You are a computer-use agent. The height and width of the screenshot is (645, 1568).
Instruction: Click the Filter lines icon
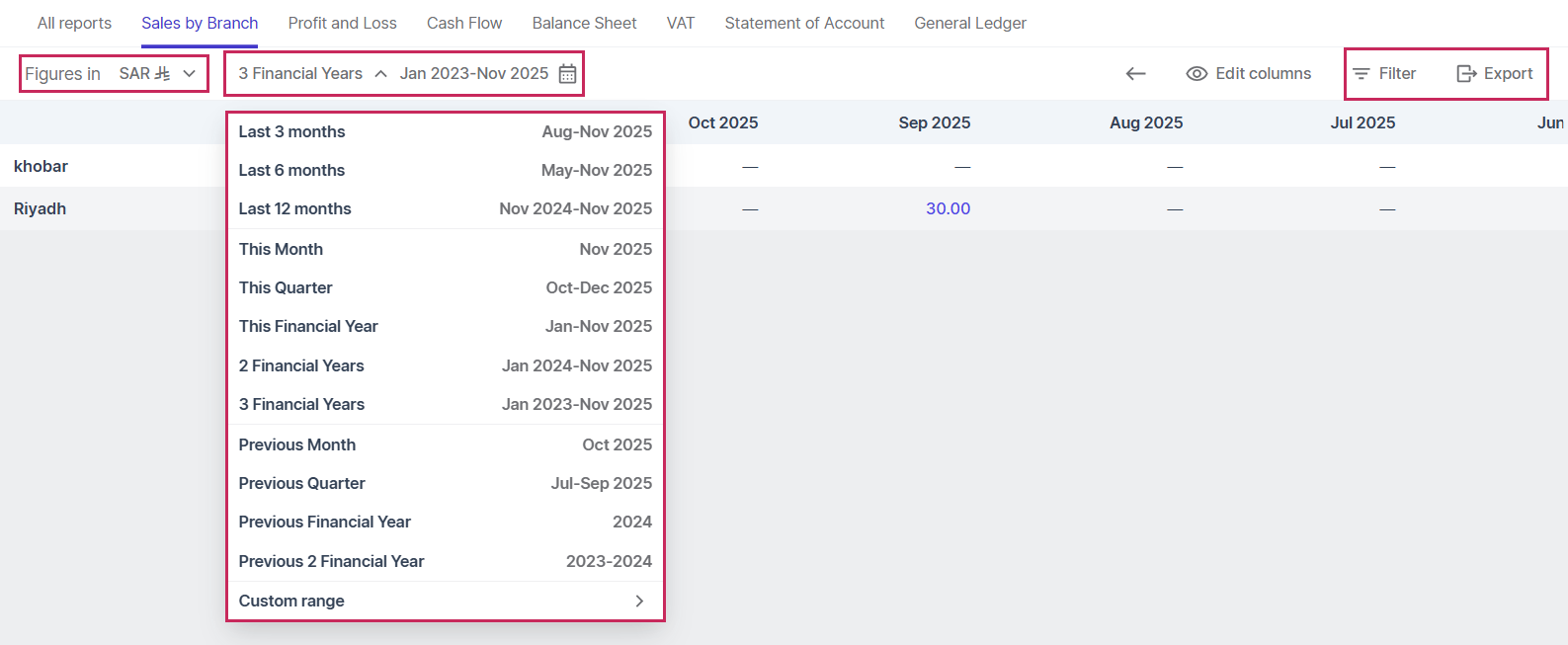pos(1361,74)
